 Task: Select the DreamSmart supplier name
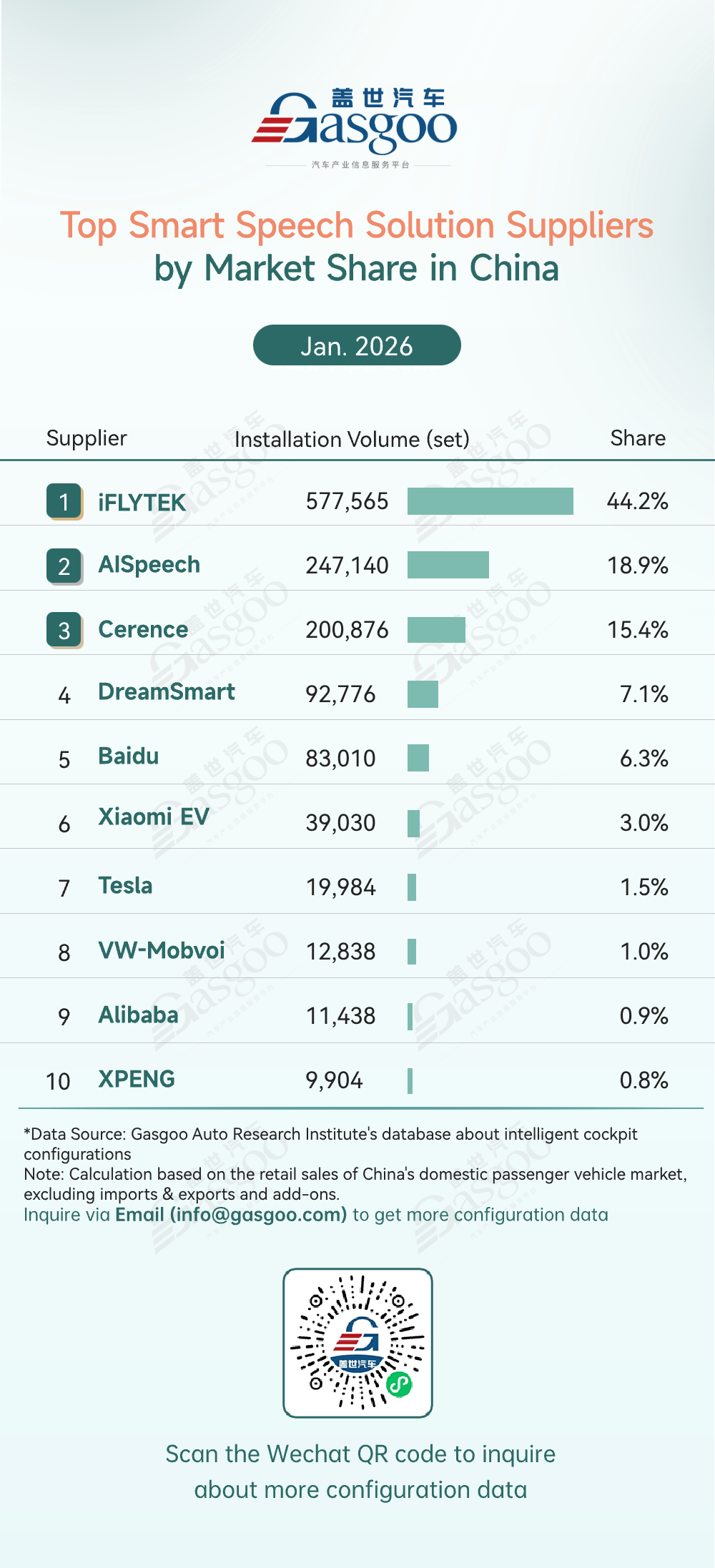pos(167,691)
